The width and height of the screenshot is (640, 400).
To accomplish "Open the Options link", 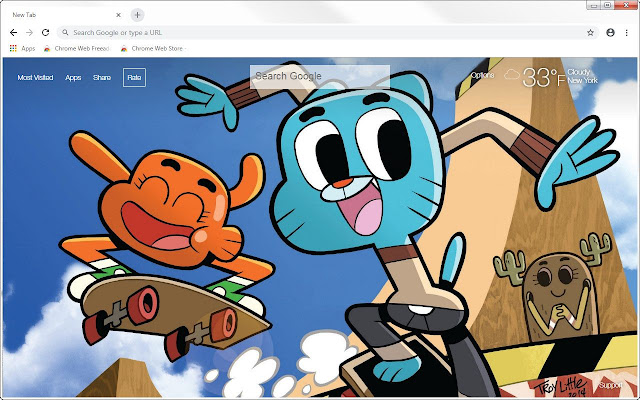I will click(482, 75).
